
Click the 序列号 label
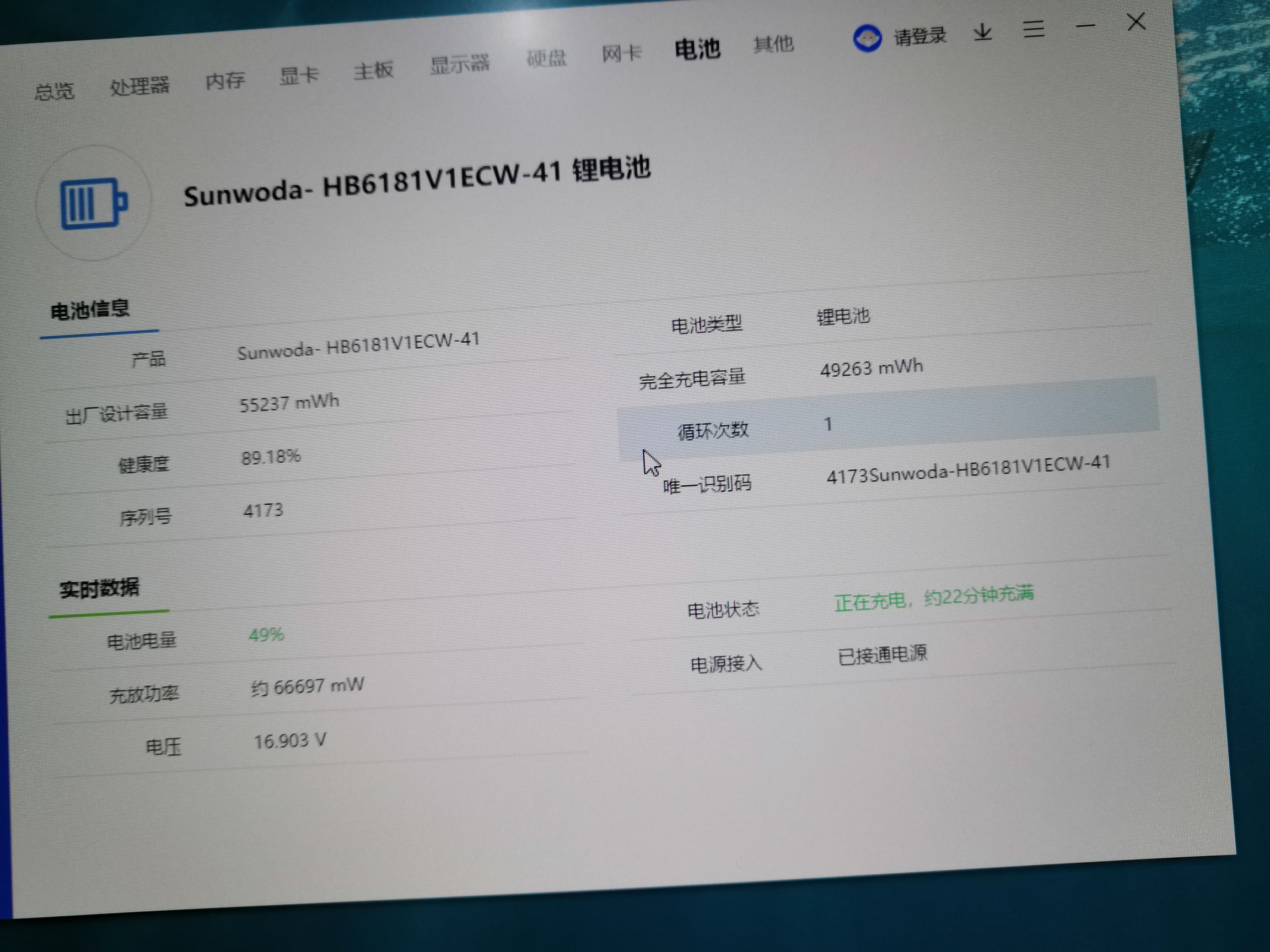[146, 518]
